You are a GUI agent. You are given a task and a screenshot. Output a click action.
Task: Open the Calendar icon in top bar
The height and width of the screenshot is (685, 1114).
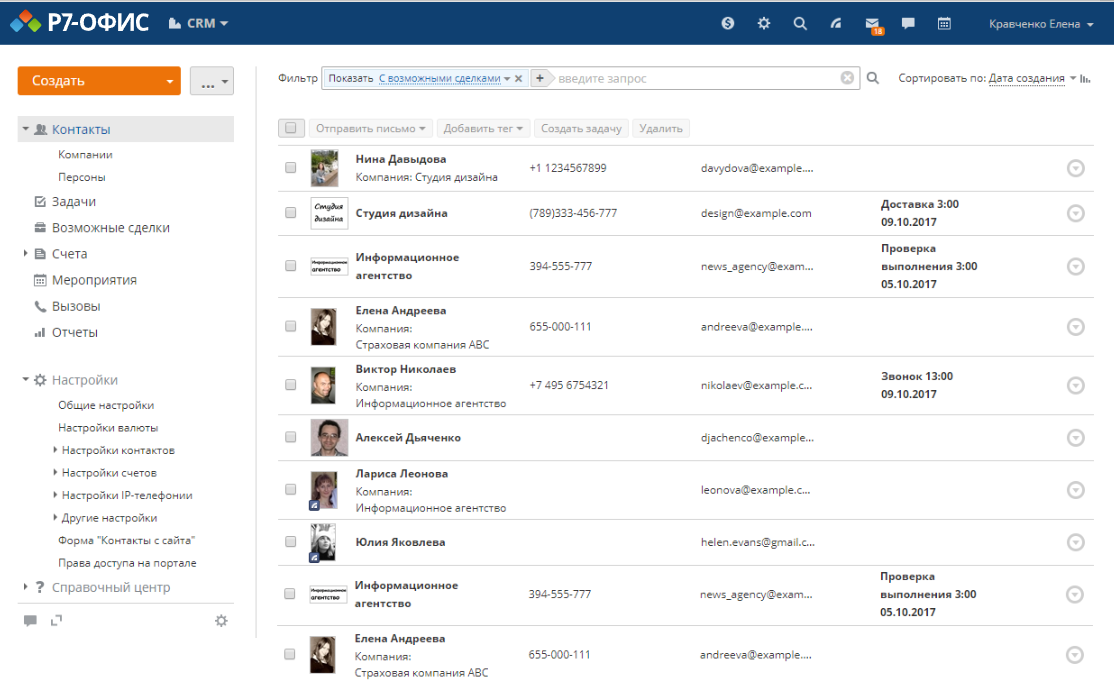coord(943,22)
